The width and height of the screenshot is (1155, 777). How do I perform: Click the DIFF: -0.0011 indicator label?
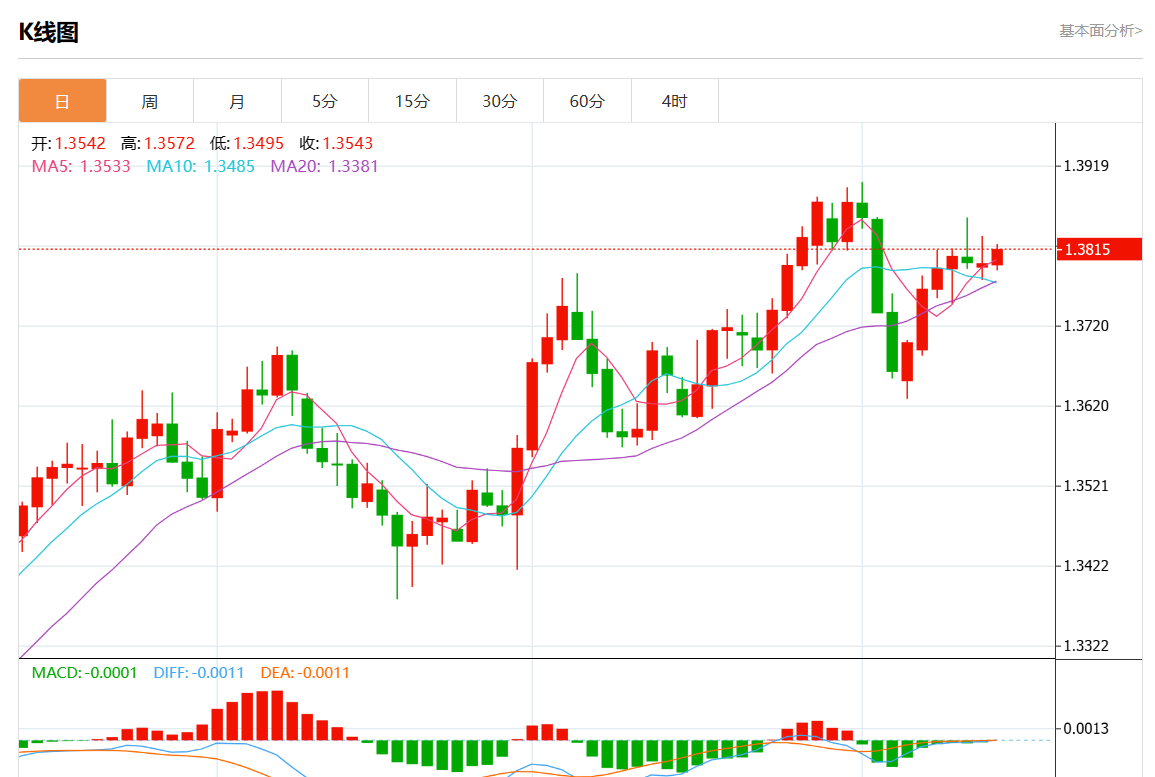[199, 672]
